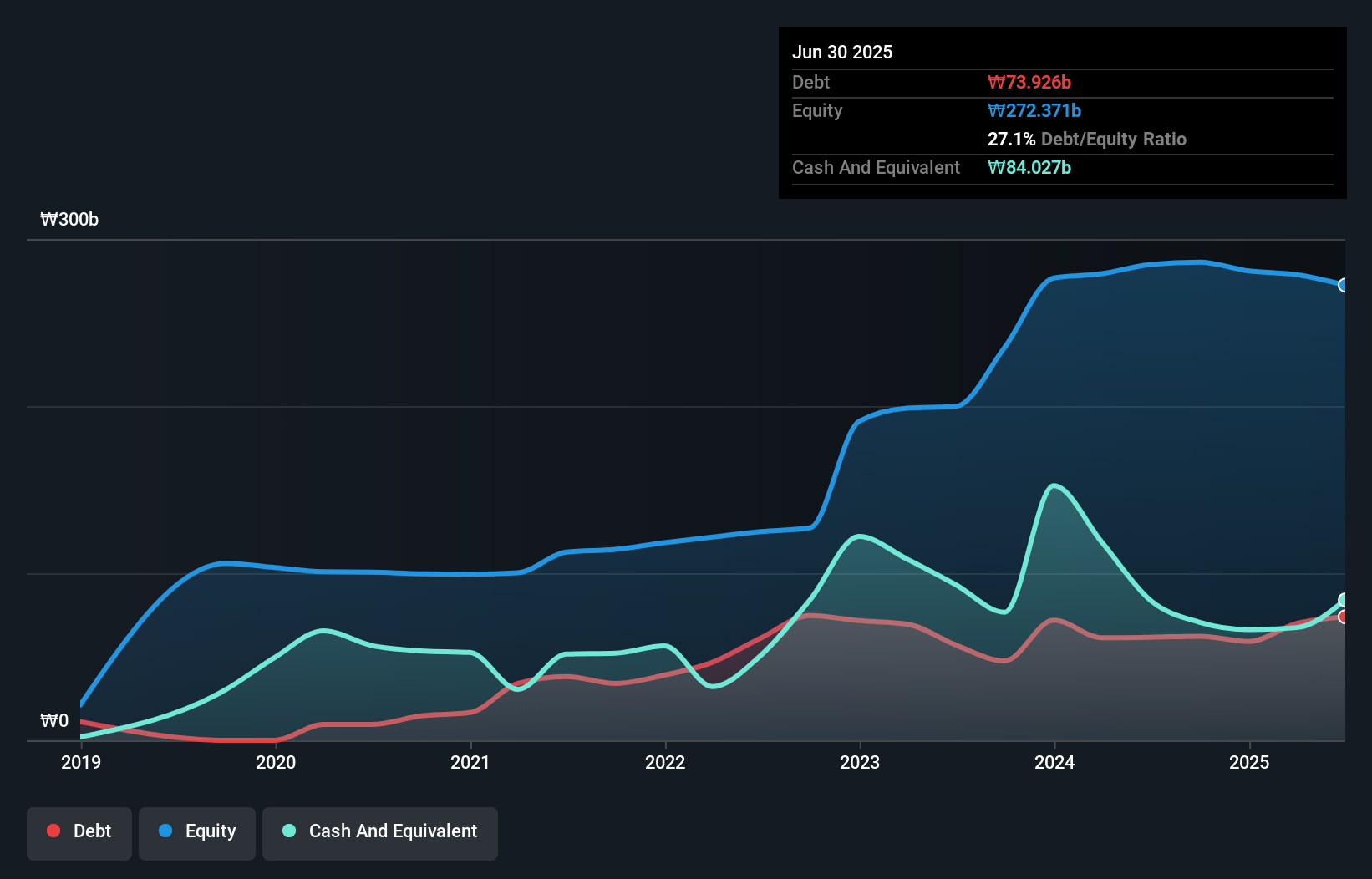This screenshot has width=1372, height=879.
Task: Select the red Debt endpoint marker
Action: [x=1344, y=617]
